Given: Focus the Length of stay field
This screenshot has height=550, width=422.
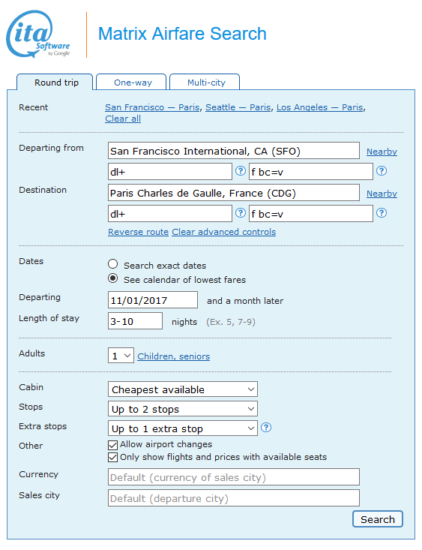Looking at the screenshot, I should [135, 321].
